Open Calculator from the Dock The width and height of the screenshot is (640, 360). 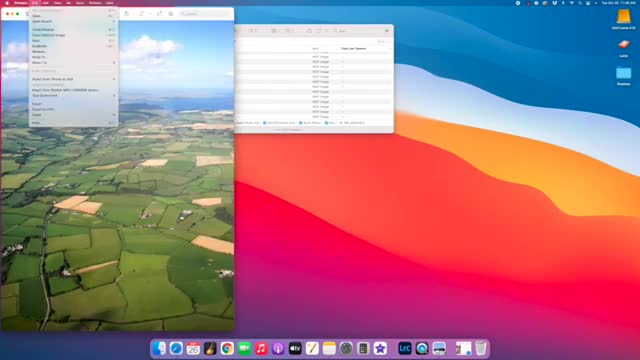(363, 348)
